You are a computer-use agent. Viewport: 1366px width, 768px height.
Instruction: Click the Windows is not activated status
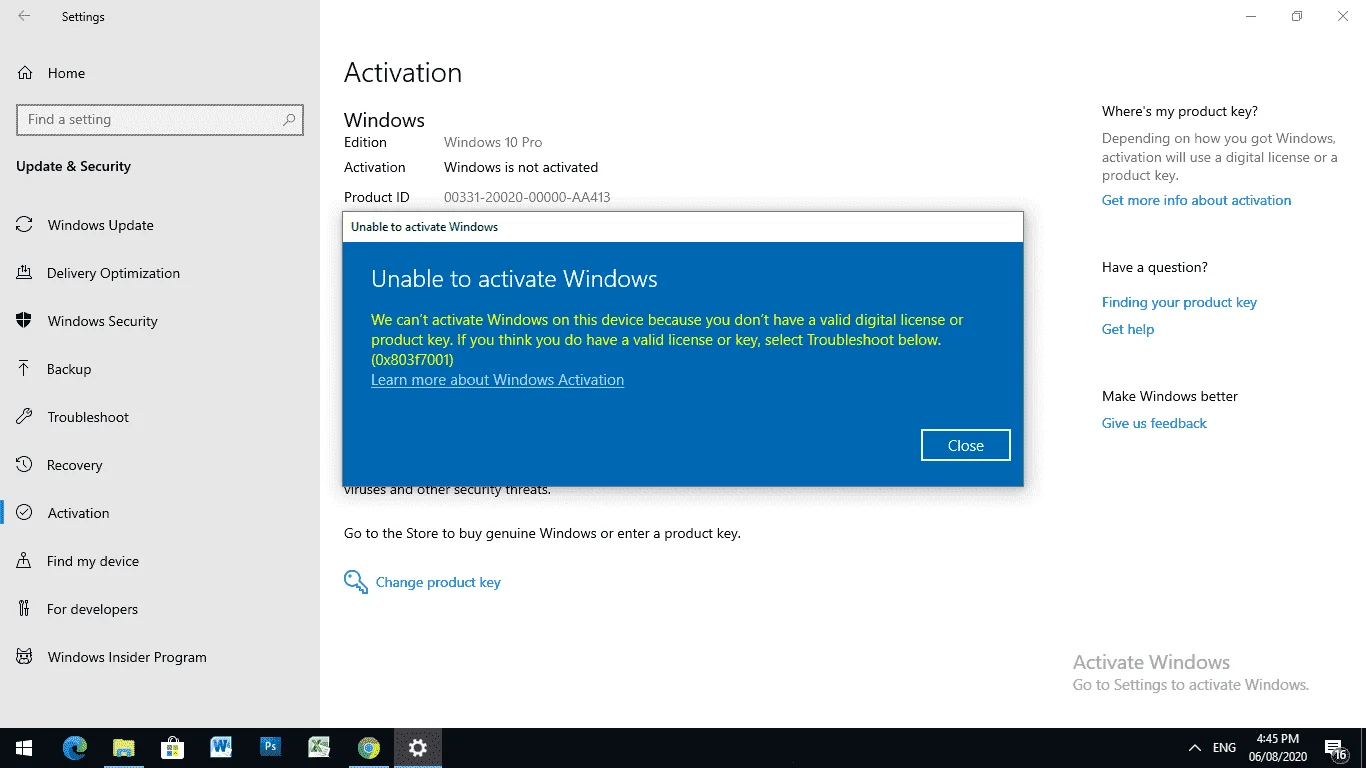[521, 167]
